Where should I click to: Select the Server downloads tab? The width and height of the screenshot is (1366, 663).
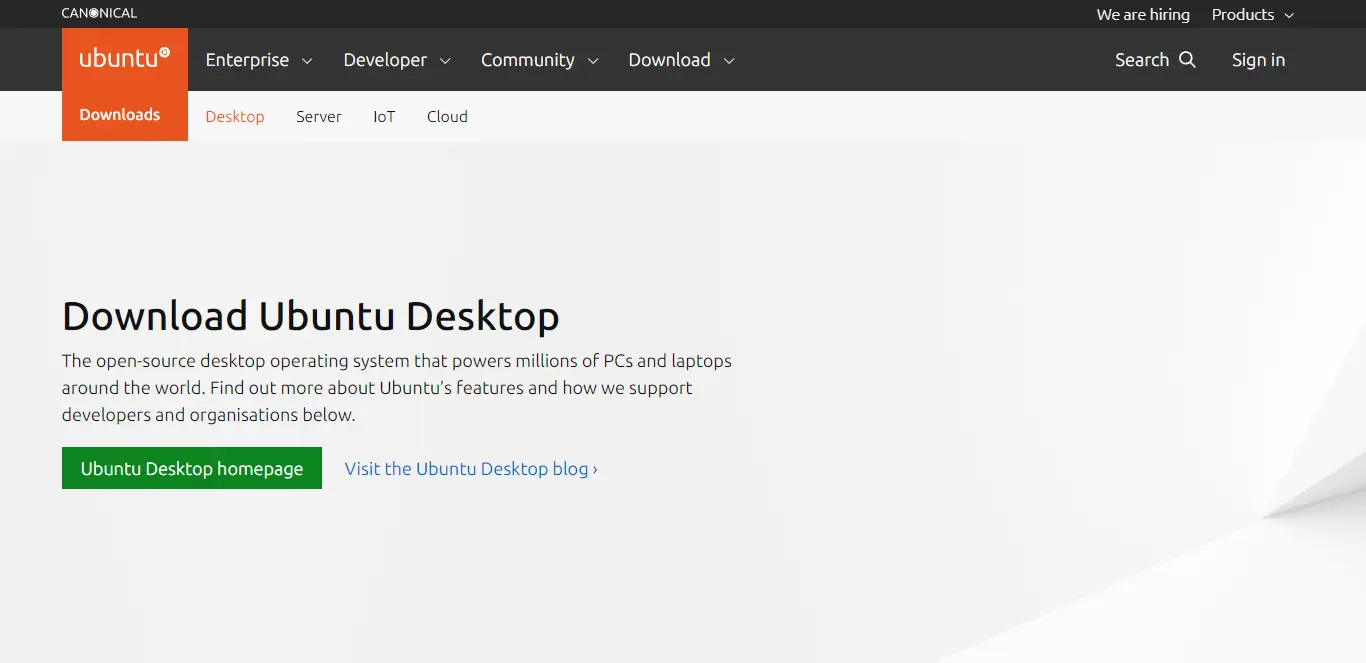[319, 116]
